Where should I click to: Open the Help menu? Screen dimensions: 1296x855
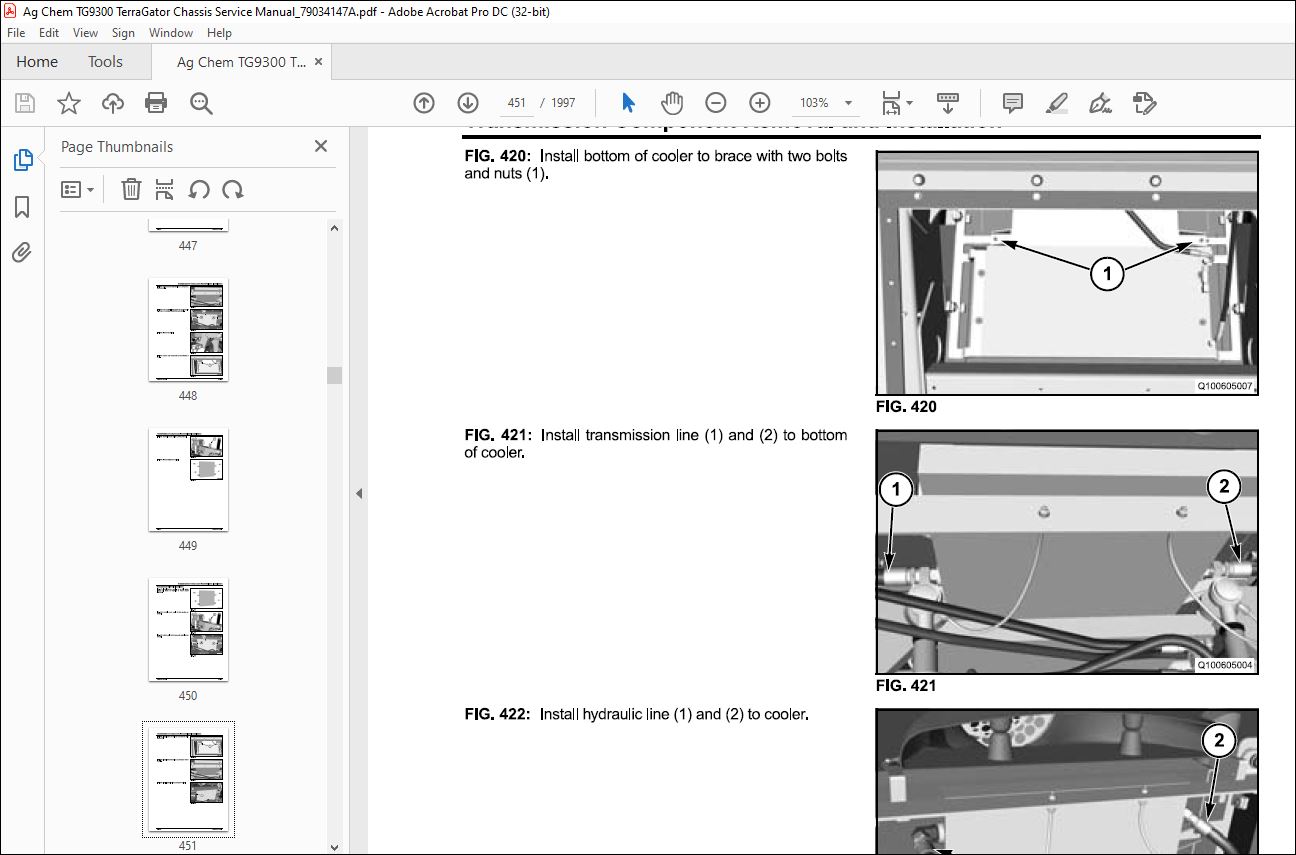pos(219,33)
